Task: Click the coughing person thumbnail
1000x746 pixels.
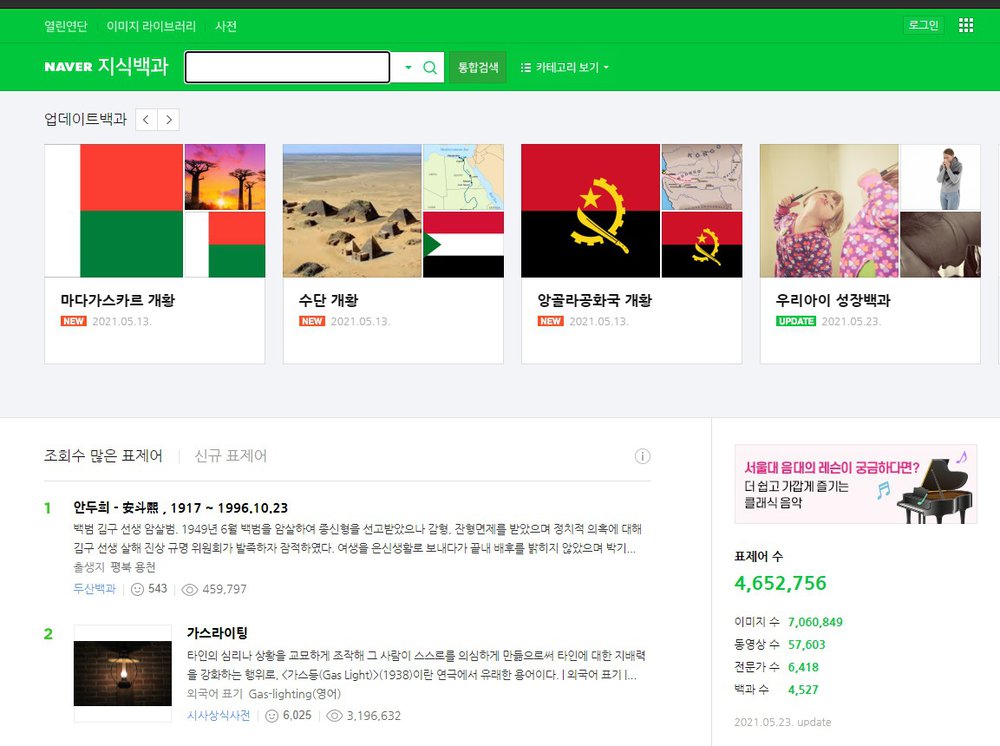Action: (x=940, y=177)
